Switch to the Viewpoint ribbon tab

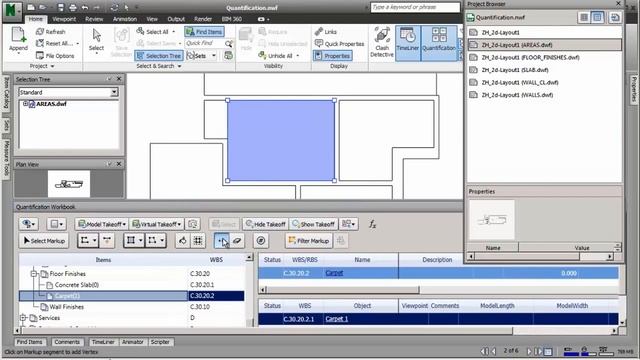64,19
